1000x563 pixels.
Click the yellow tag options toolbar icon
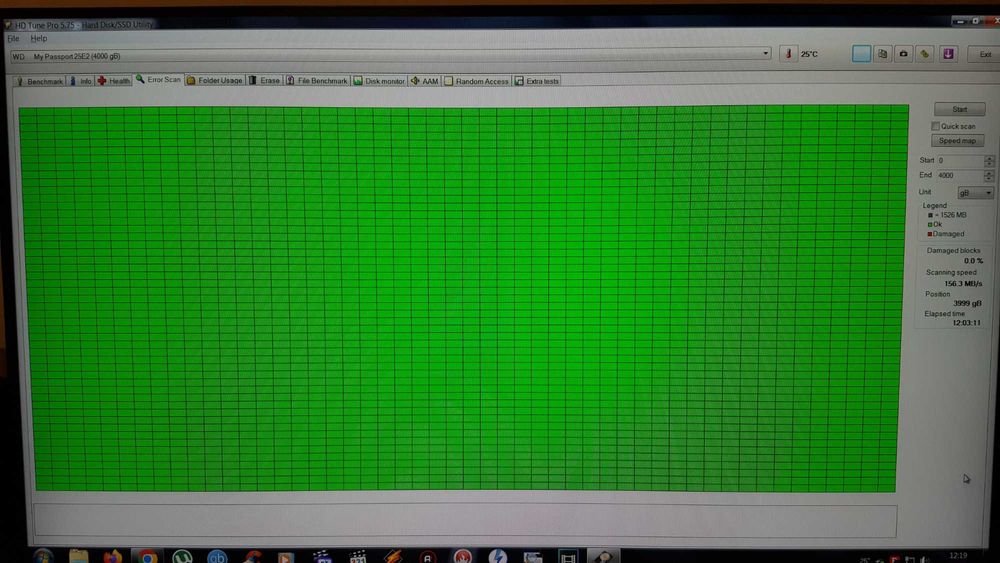click(x=924, y=54)
